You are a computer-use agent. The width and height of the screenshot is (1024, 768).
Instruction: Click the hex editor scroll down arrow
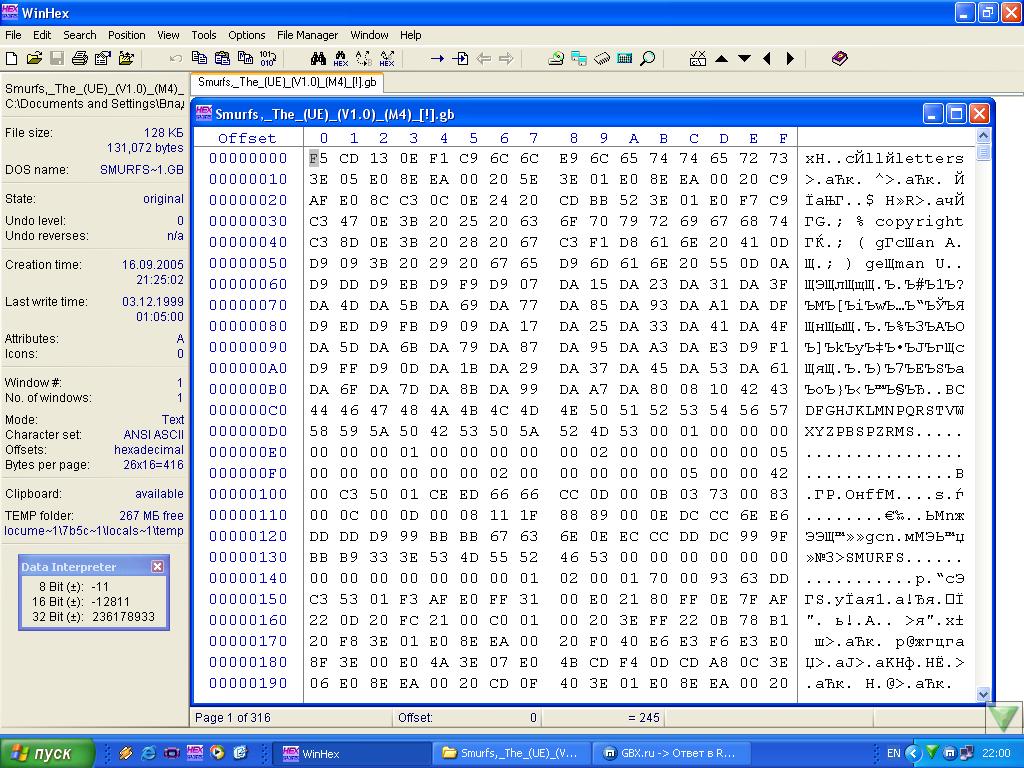pos(983,694)
